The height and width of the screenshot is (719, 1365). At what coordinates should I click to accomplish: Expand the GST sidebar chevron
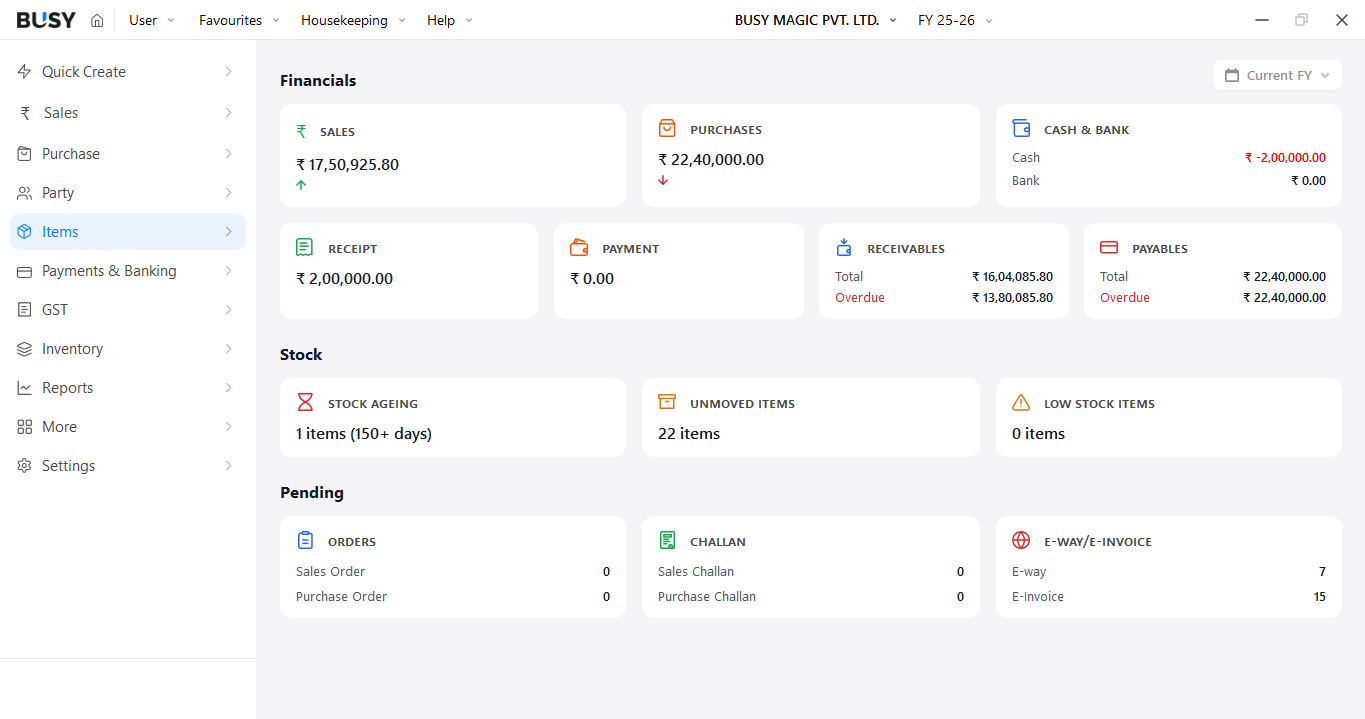coord(228,310)
